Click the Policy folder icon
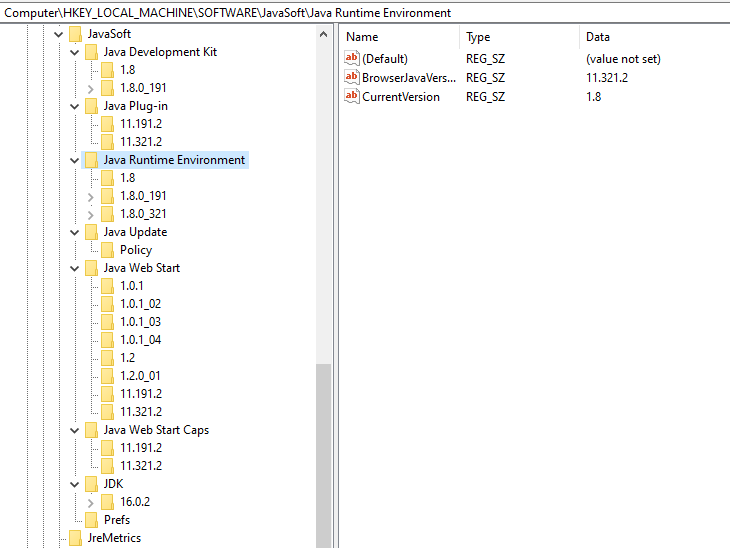 click(108, 250)
